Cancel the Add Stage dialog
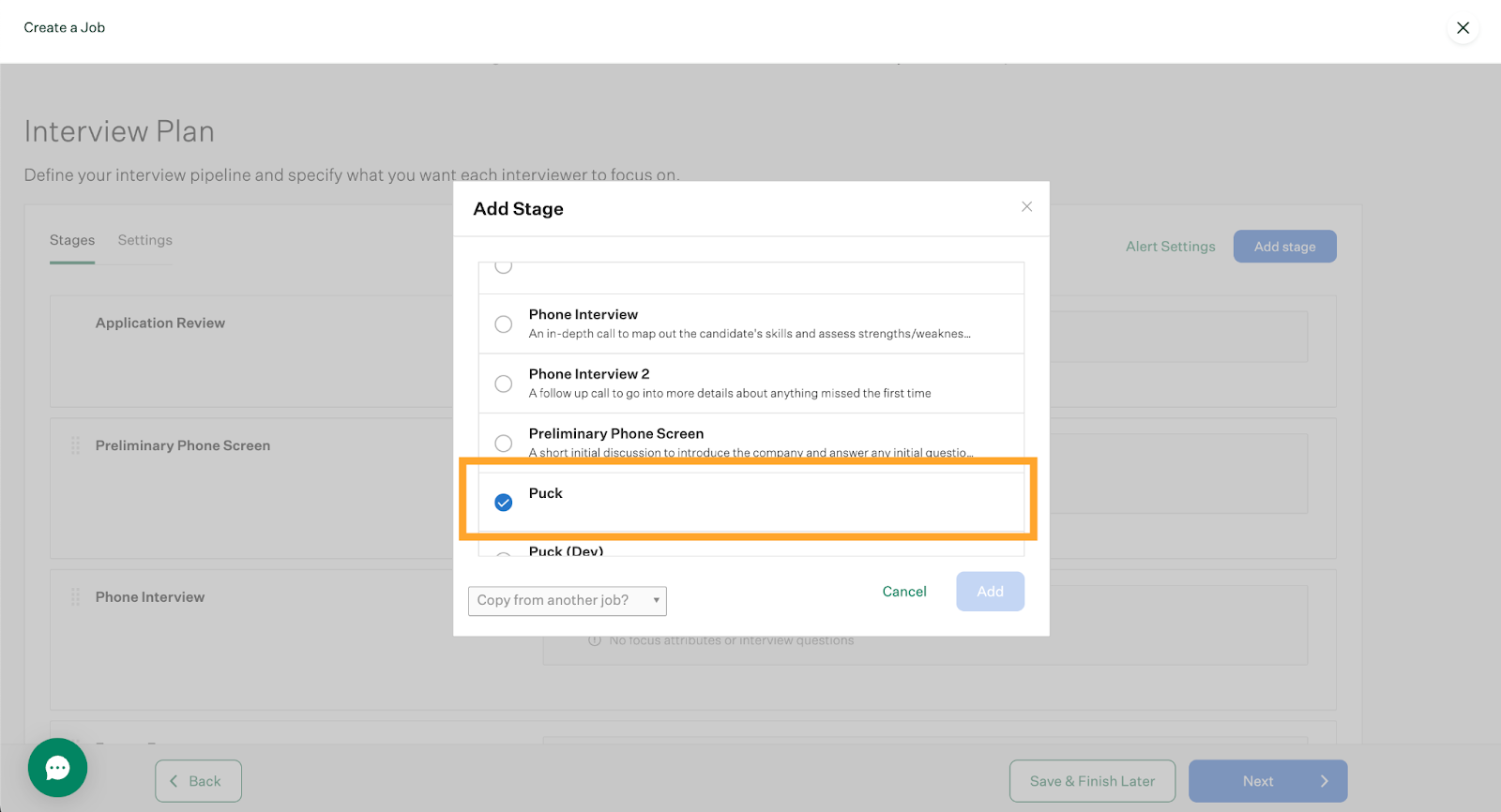Screen dimensions: 1501x812 point(903,592)
